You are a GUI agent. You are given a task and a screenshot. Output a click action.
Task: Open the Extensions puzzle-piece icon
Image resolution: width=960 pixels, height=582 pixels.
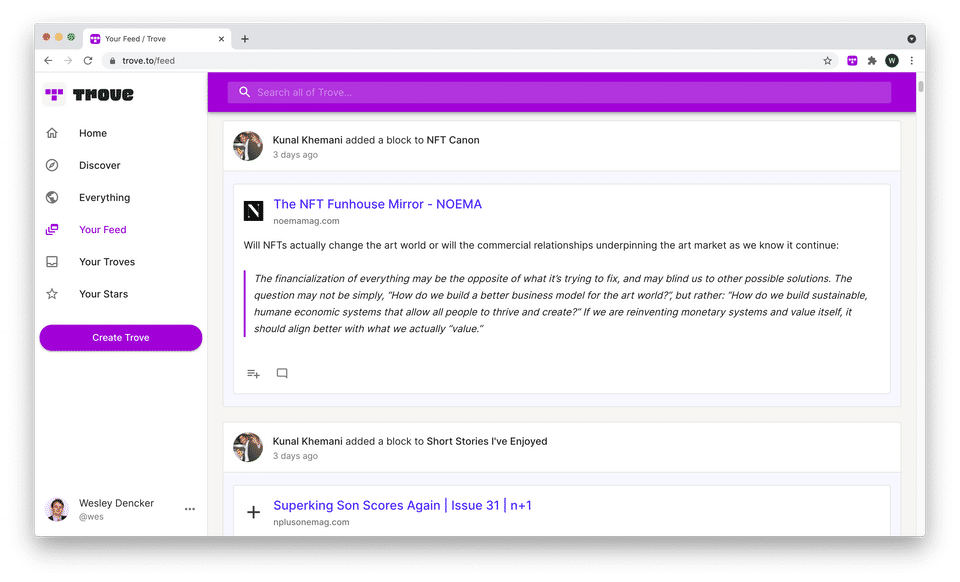pos(872,61)
